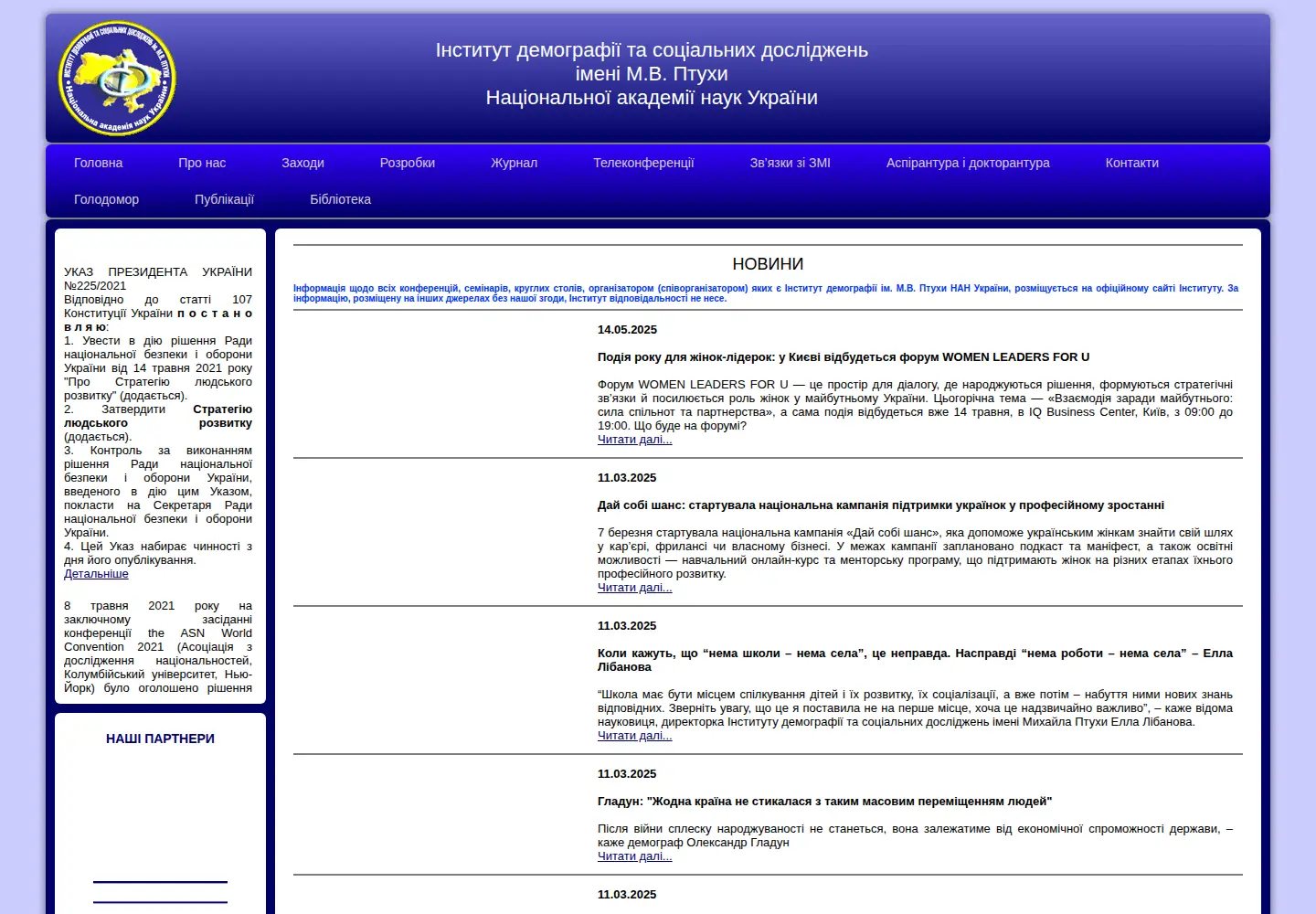Open the Контакти page
This screenshot has width=1316, height=914.
[1131, 163]
